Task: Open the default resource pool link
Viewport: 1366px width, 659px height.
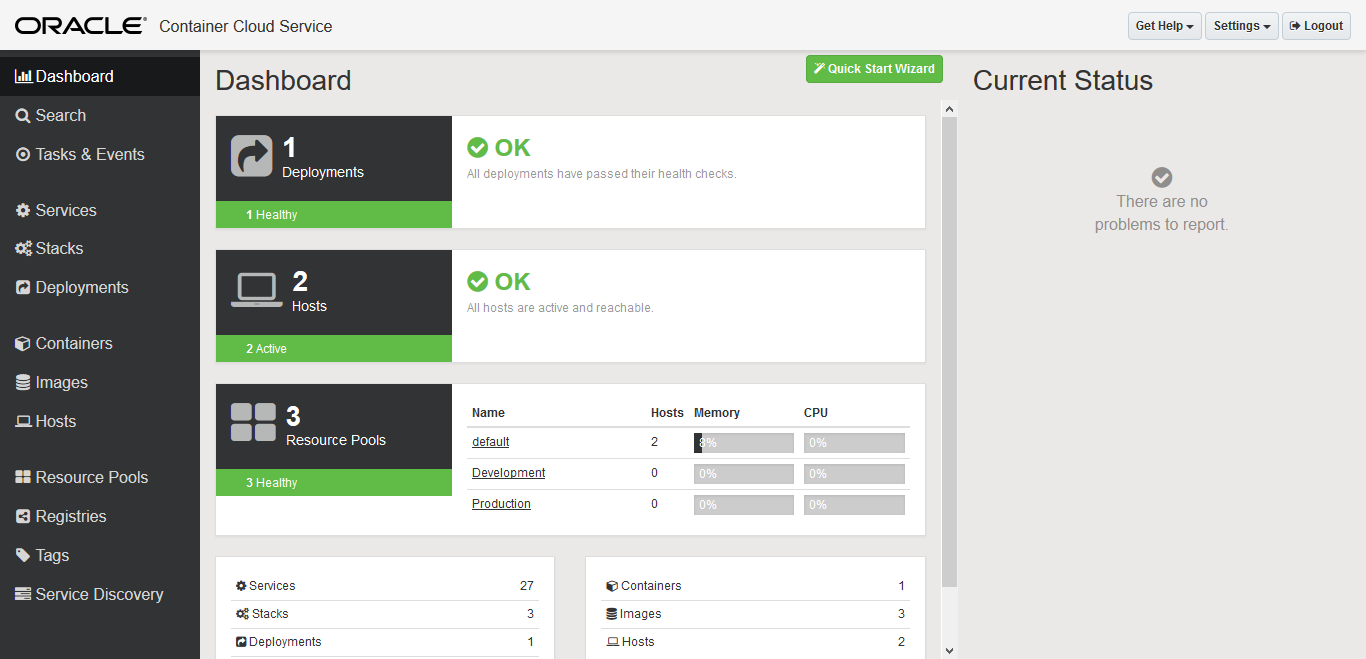Action: 491,442
